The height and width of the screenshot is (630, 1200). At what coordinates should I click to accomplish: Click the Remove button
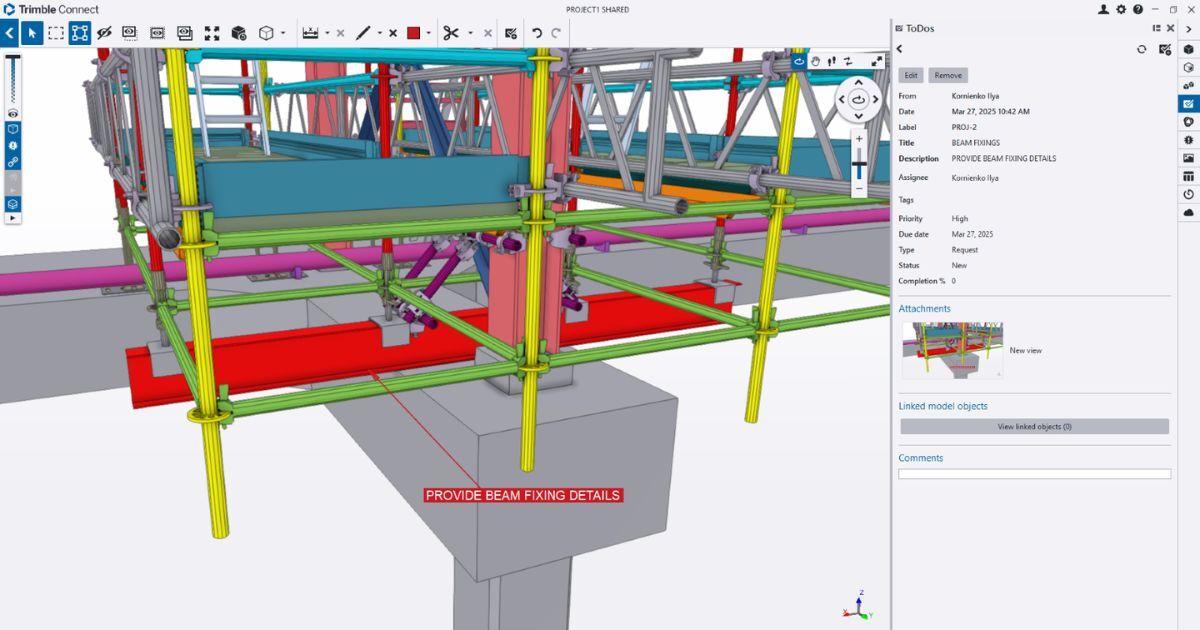pos(948,75)
